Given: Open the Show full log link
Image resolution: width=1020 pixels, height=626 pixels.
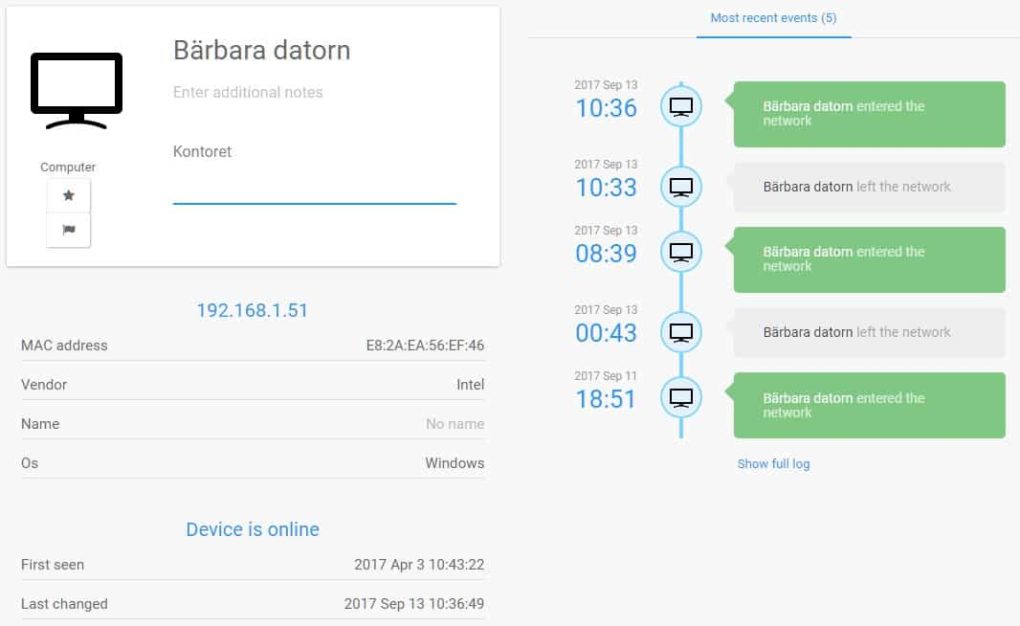Looking at the screenshot, I should [x=773, y=464].
